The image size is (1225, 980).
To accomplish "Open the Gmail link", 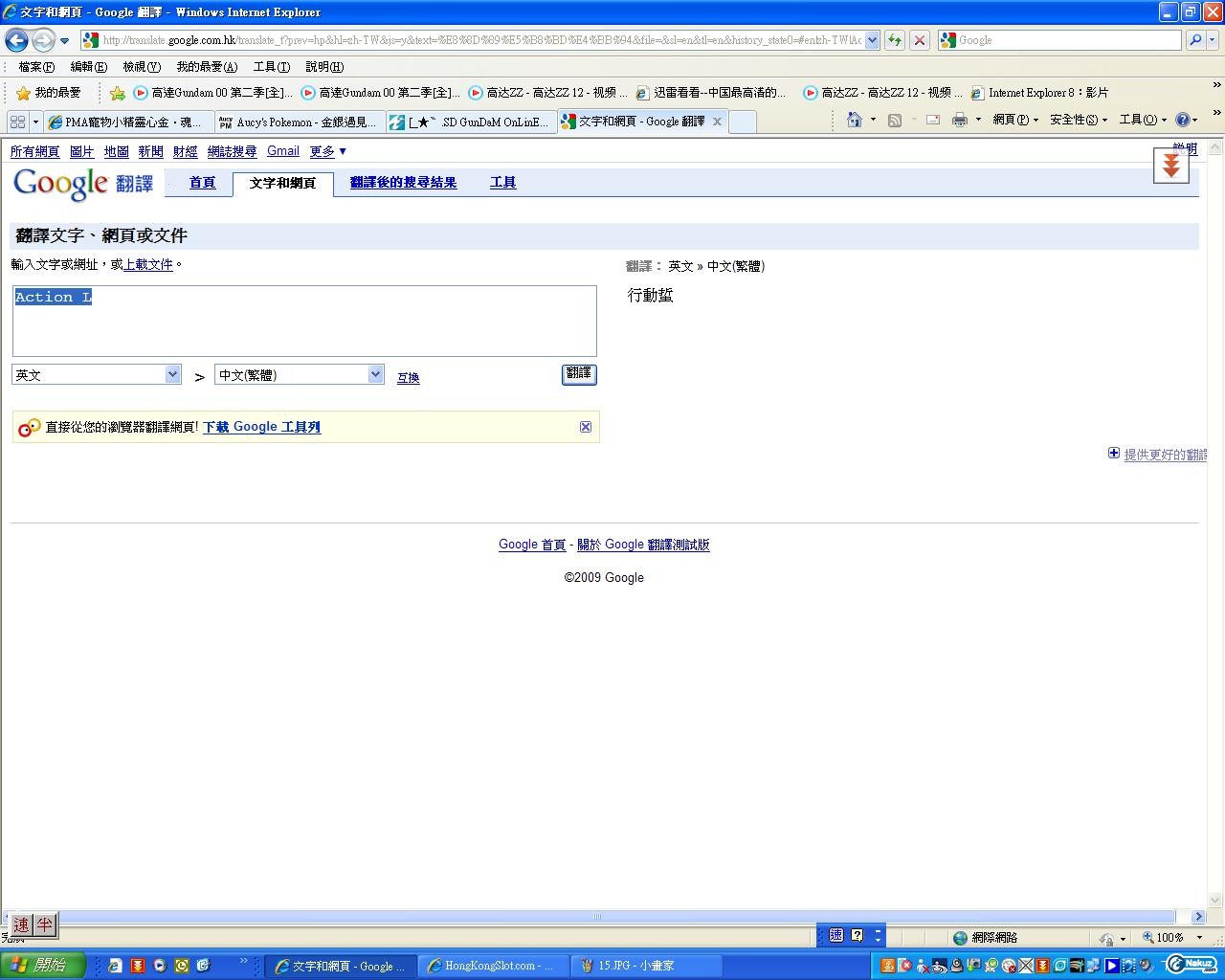I will click(x=283, y=151).
